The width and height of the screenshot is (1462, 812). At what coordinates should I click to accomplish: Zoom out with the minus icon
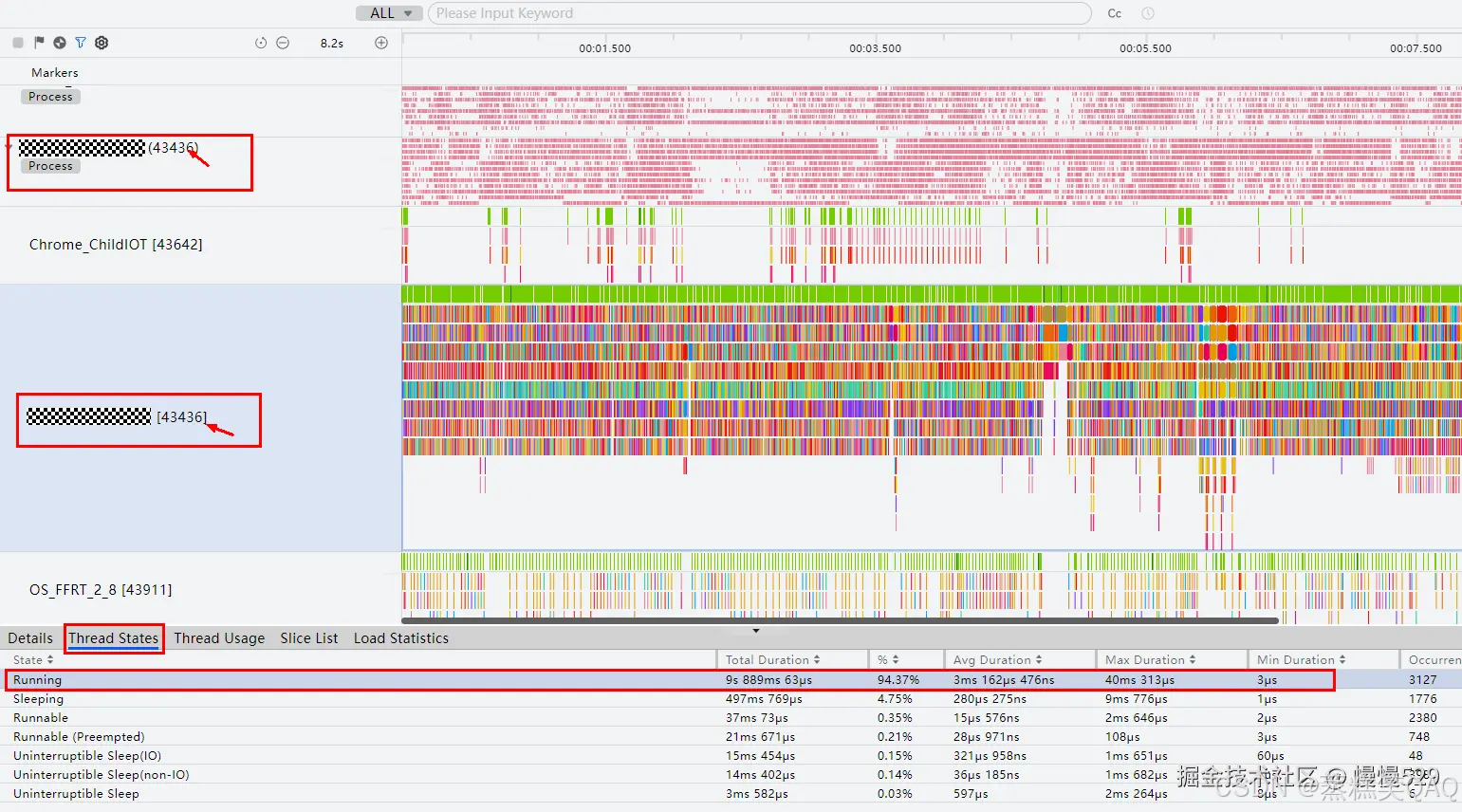pos(283,43)
